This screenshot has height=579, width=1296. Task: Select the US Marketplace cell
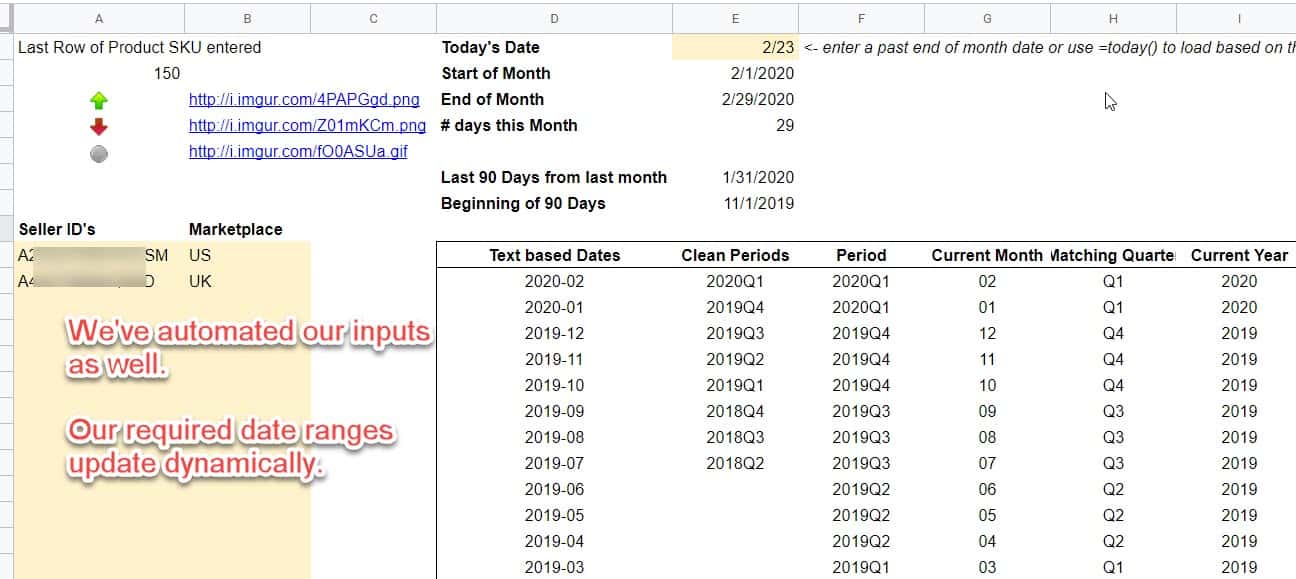point(200,255)
